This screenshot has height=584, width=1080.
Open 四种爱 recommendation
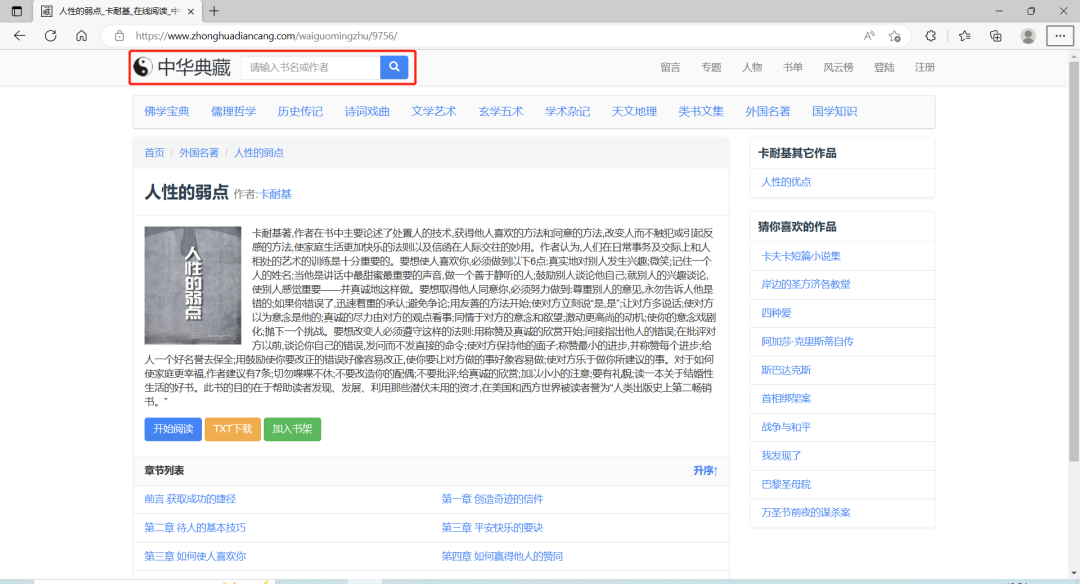coord(776,313)
